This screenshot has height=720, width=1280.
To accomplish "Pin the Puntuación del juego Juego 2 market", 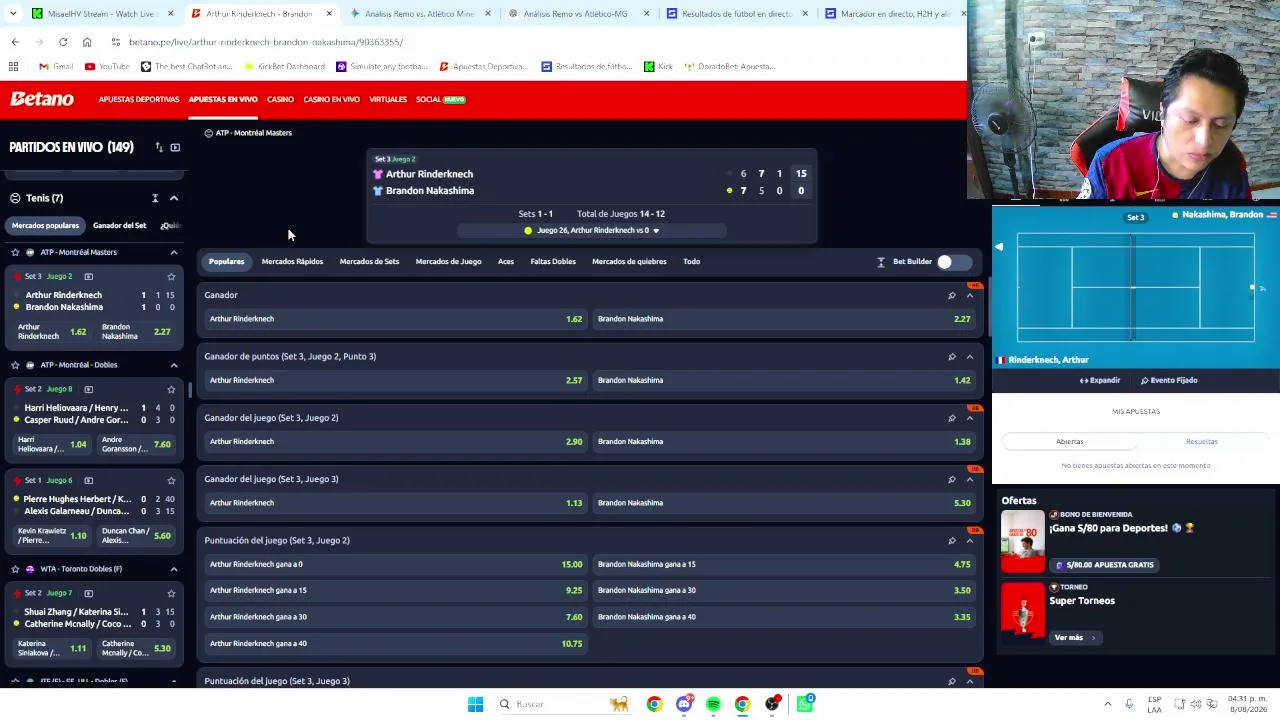I will (x=952, y=541).
